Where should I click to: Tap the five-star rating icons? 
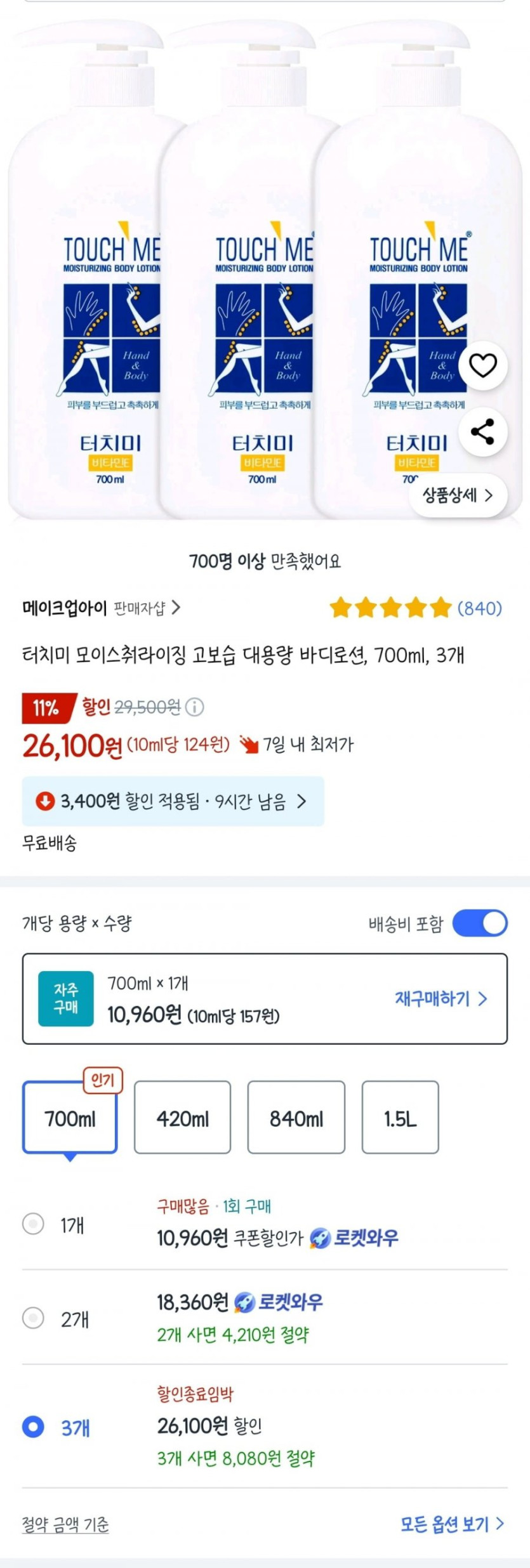point(390,608)
